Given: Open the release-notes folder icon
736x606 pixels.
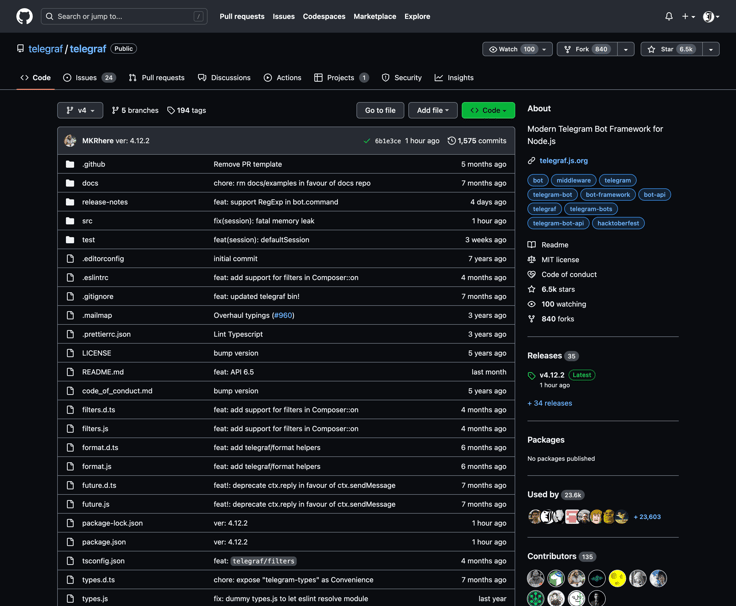Looking at the screenshot, I should (x=70, y=202).
